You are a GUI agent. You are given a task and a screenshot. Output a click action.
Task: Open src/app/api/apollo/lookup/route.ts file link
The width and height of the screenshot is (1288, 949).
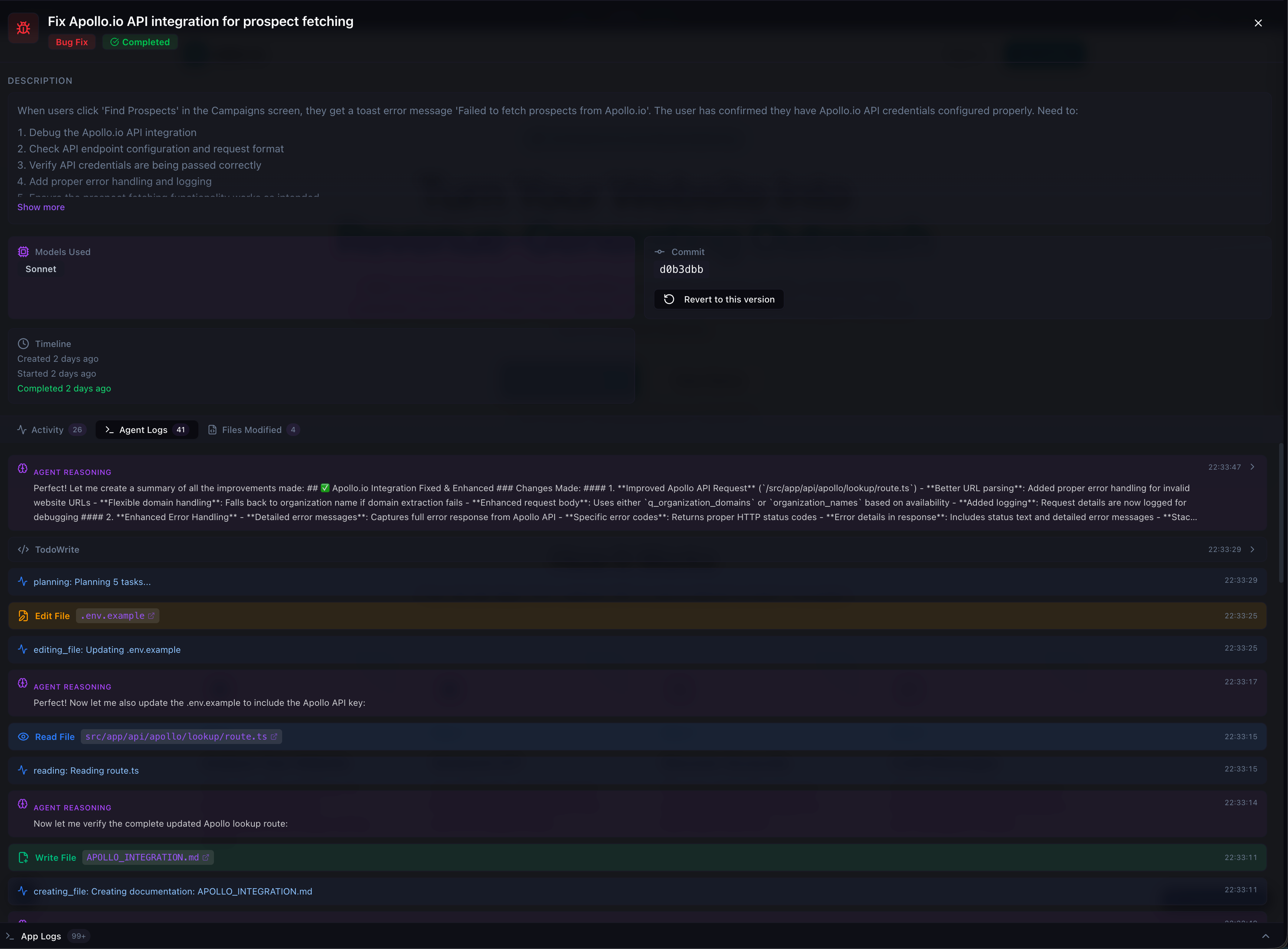(x=181, y=737)
